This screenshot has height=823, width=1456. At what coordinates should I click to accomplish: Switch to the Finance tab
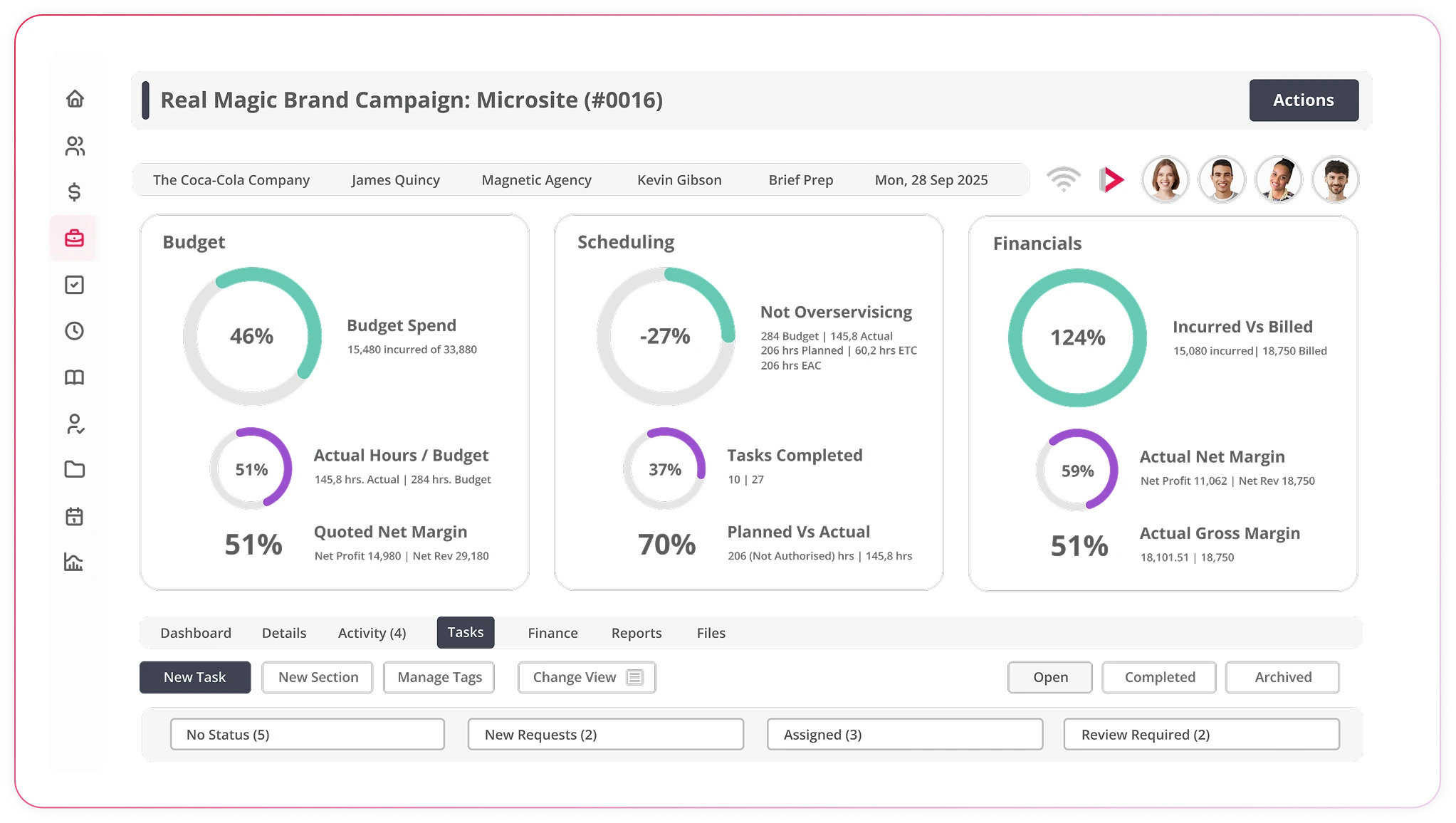tap(552, 633)
